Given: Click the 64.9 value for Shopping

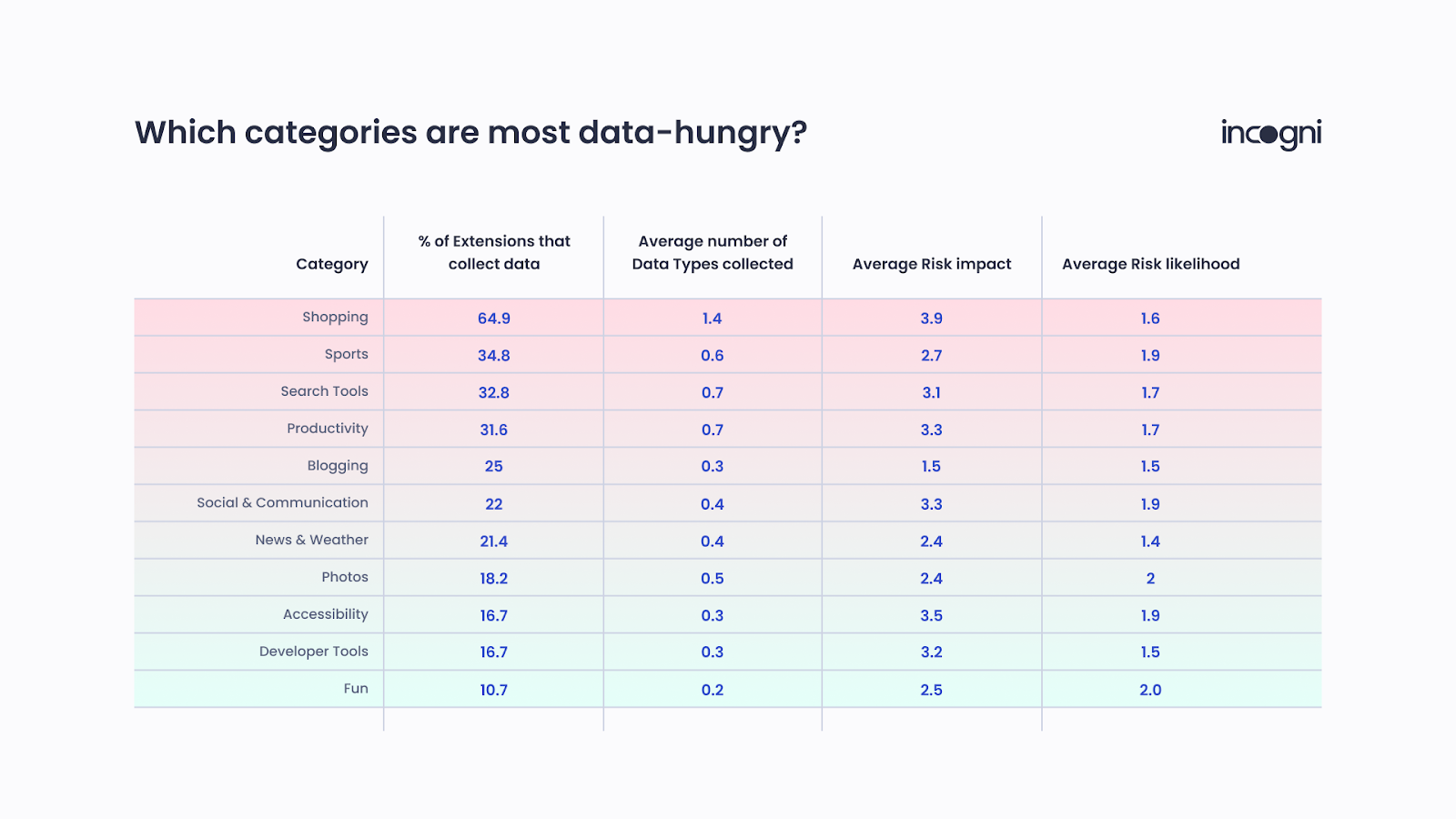Looking at the screenshot, I should 494,318.
